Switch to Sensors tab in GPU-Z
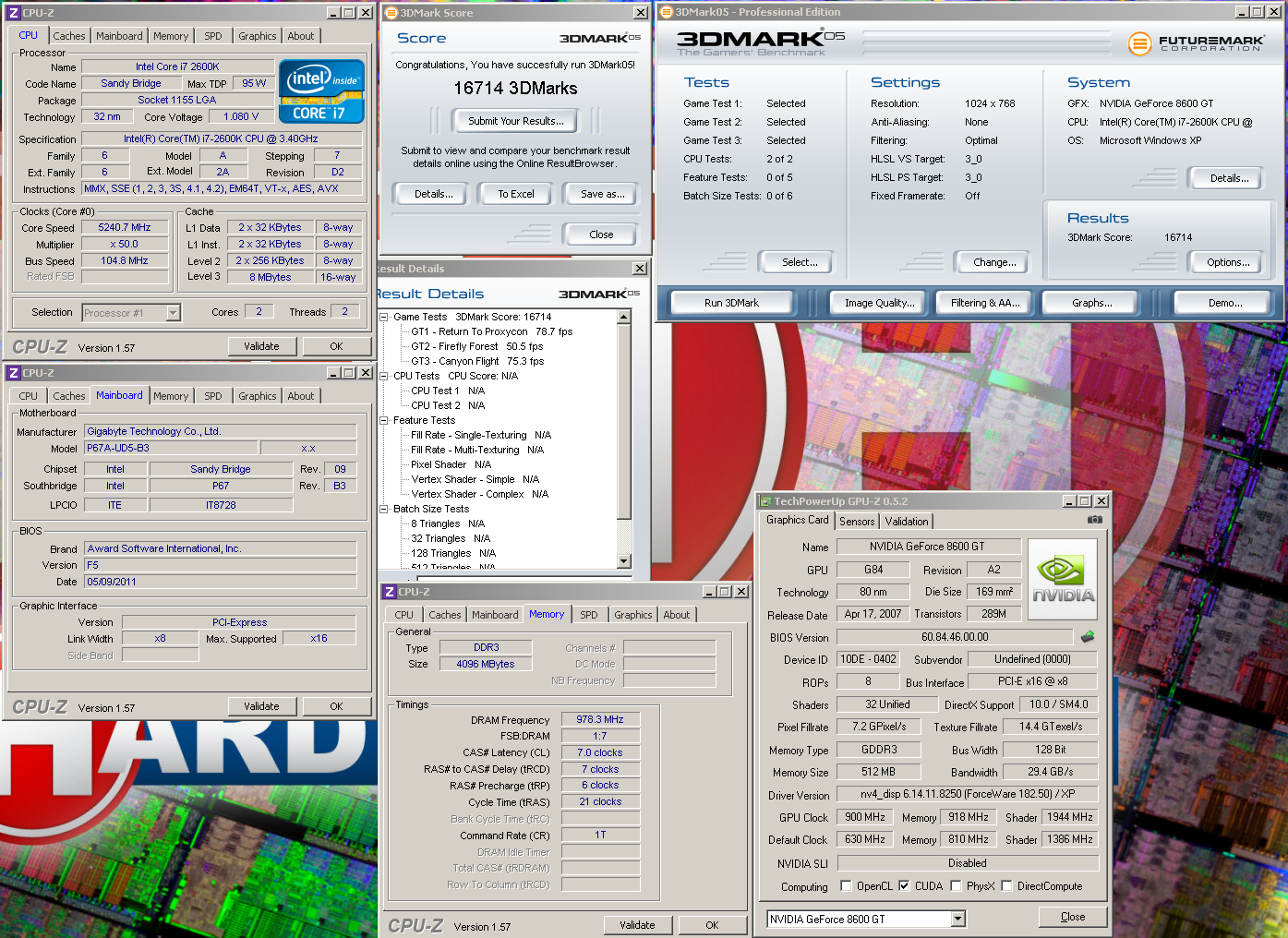1288x938 pixels. (857, 522)
